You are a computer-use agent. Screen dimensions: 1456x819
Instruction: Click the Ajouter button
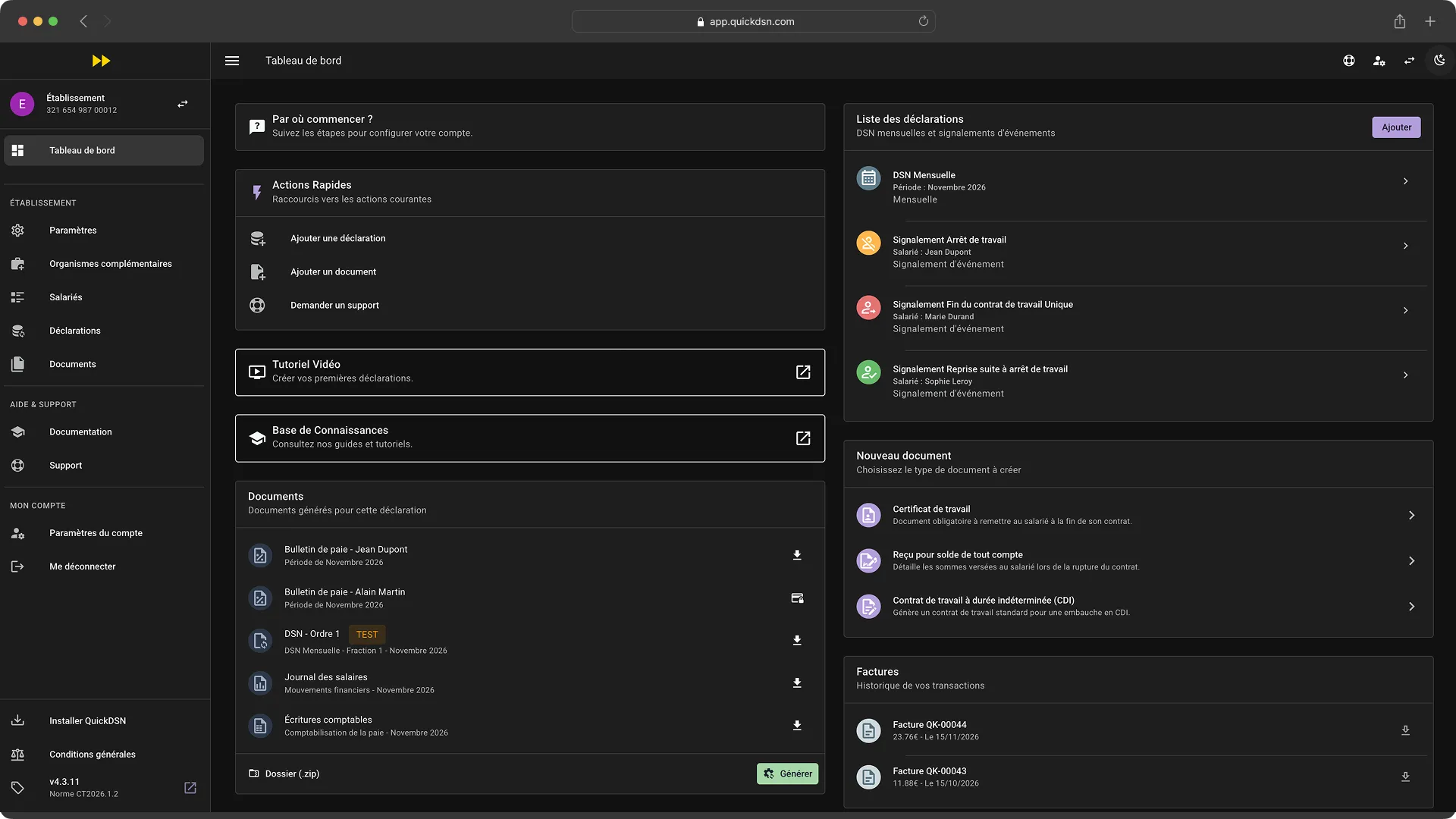tap(1395, 127)
